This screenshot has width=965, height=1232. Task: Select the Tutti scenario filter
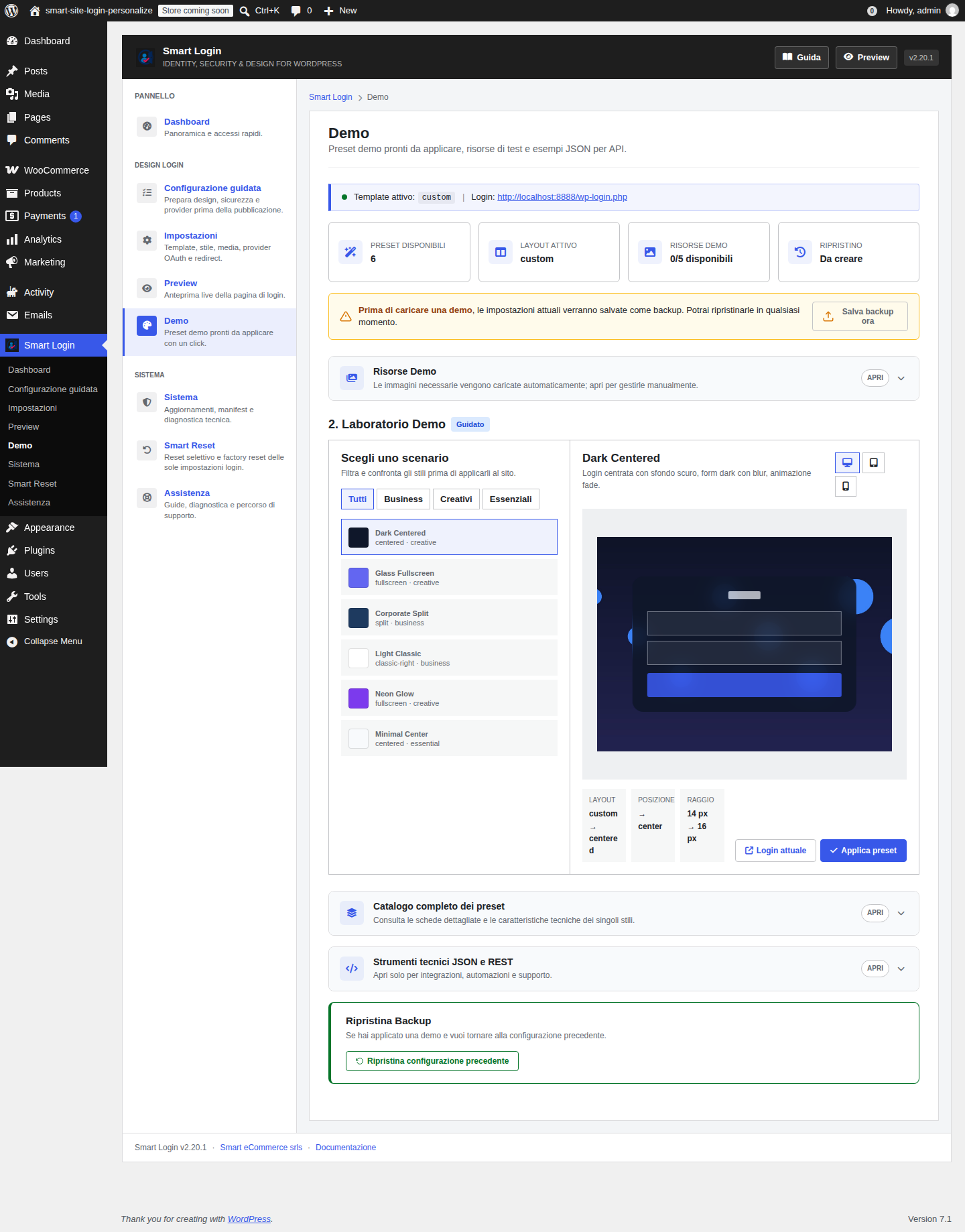(x=357, y=499)
